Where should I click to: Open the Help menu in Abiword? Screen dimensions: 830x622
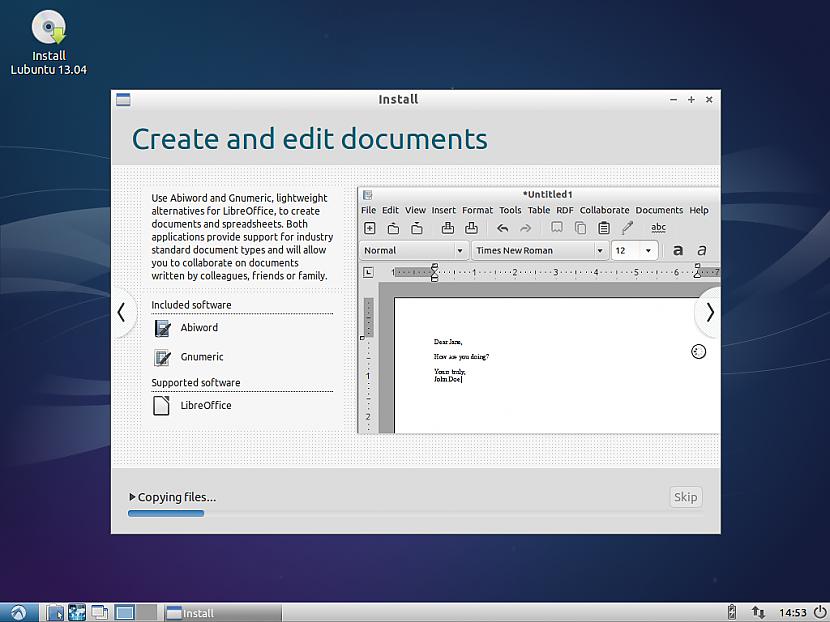[x=699, y=210]
